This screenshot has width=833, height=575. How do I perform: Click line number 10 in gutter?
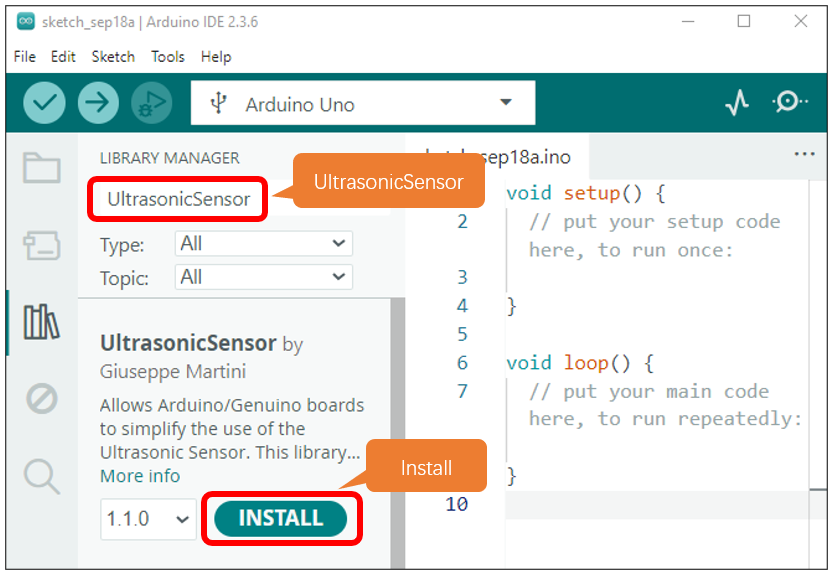[456, 504]
